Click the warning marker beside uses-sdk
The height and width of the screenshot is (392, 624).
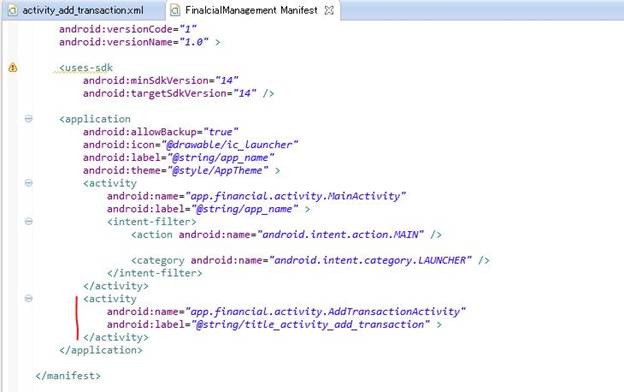click(13, 67)
